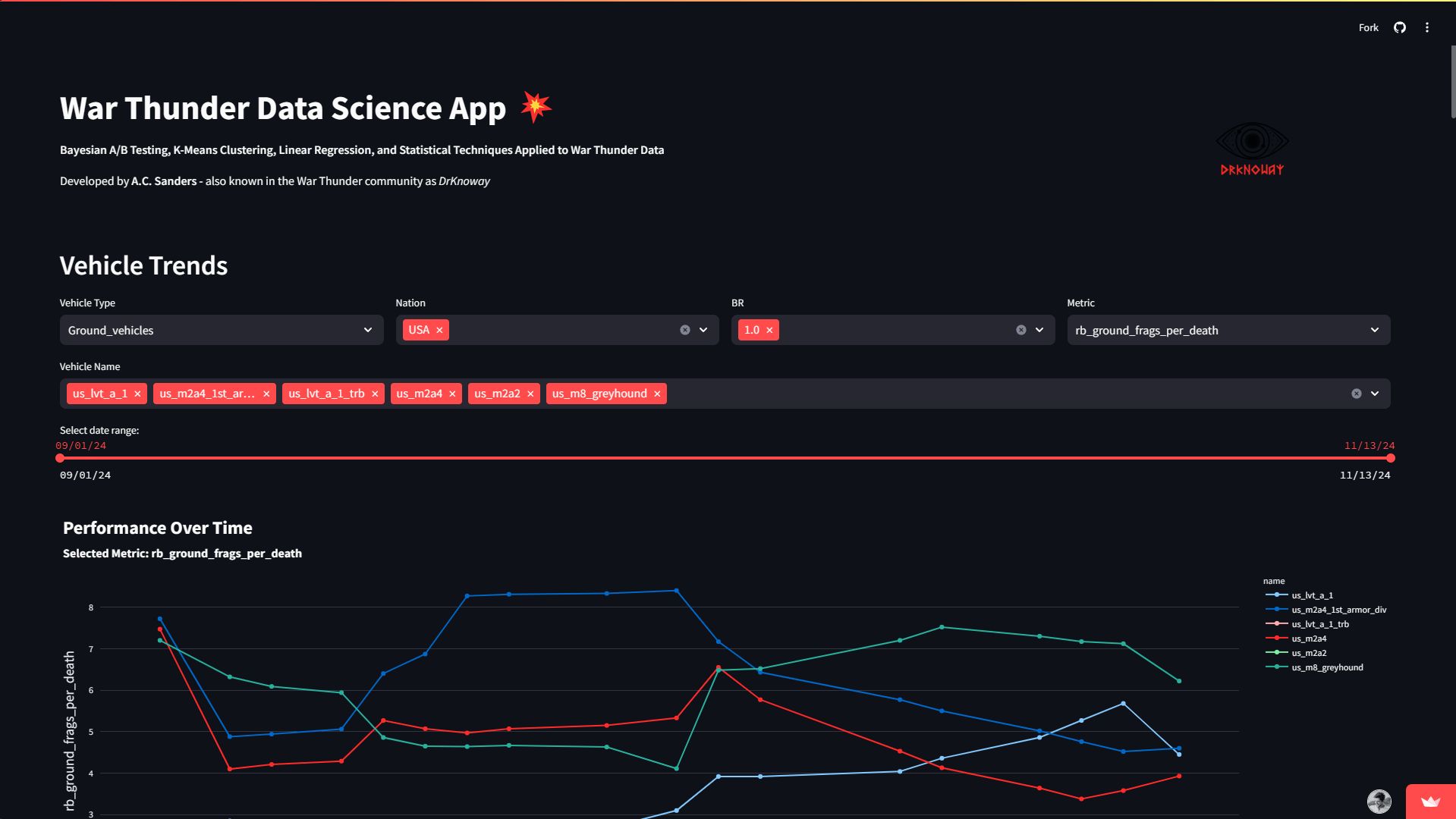
Task: Click the Streamlit crown badge icon
Action: tap(1430, 802)
